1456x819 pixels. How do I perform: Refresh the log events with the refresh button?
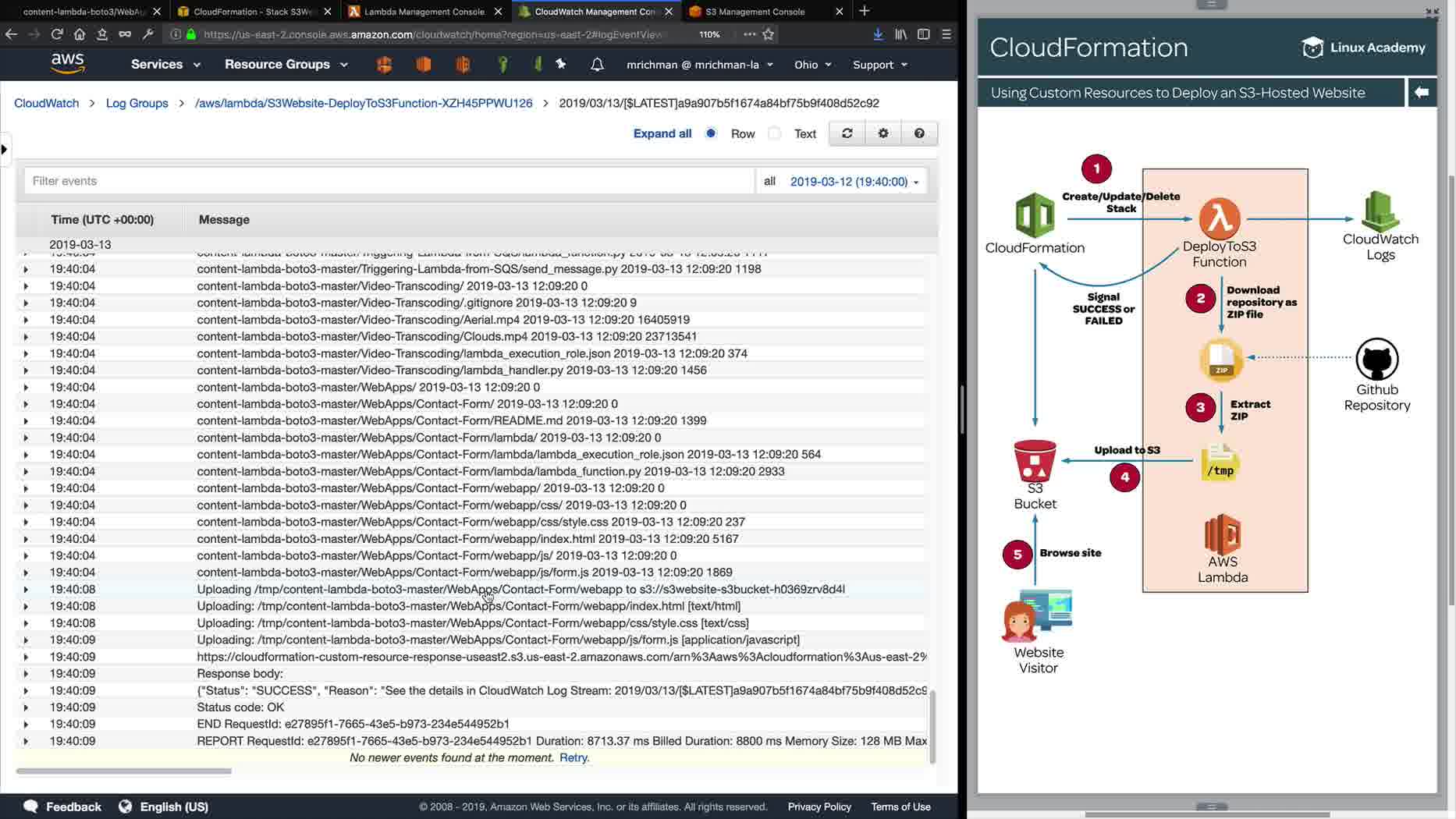(x=847, y=133)
